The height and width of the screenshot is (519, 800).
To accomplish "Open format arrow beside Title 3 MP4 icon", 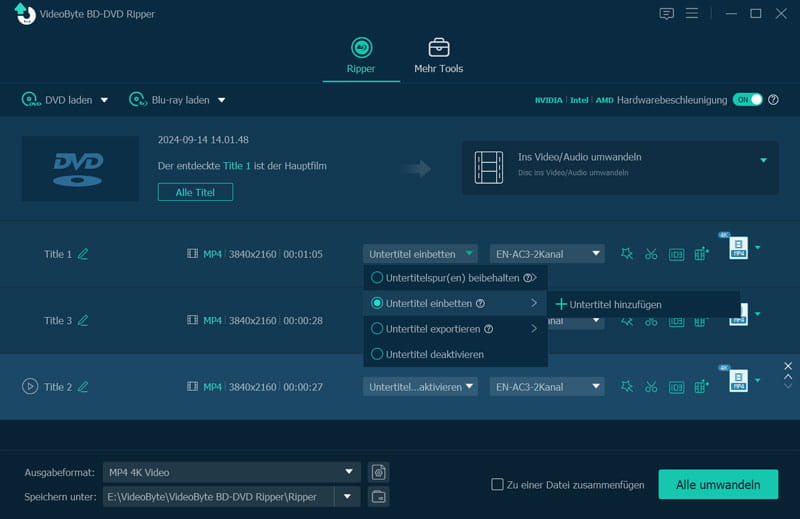I will pyautogui.click(x=758, y=314).
